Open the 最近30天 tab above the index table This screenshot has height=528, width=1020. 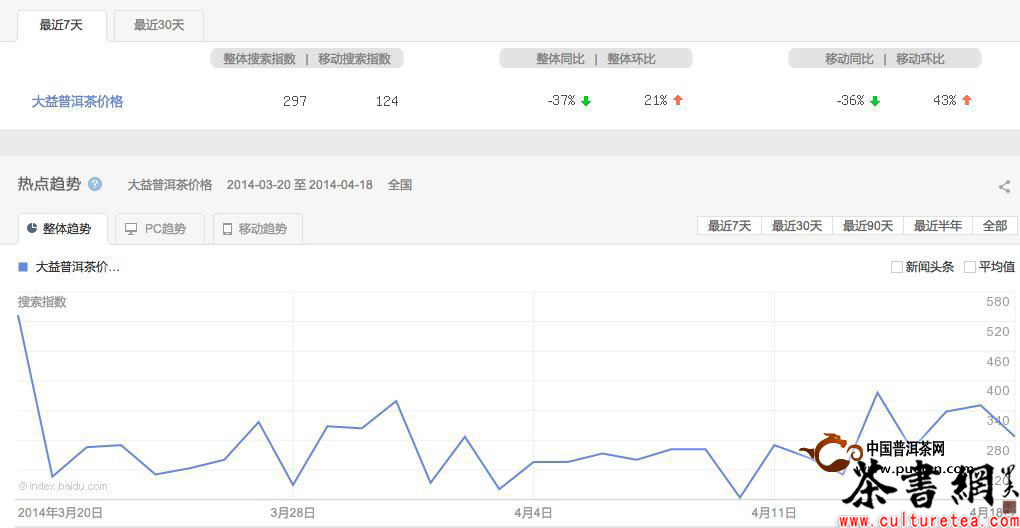point(159,25)
